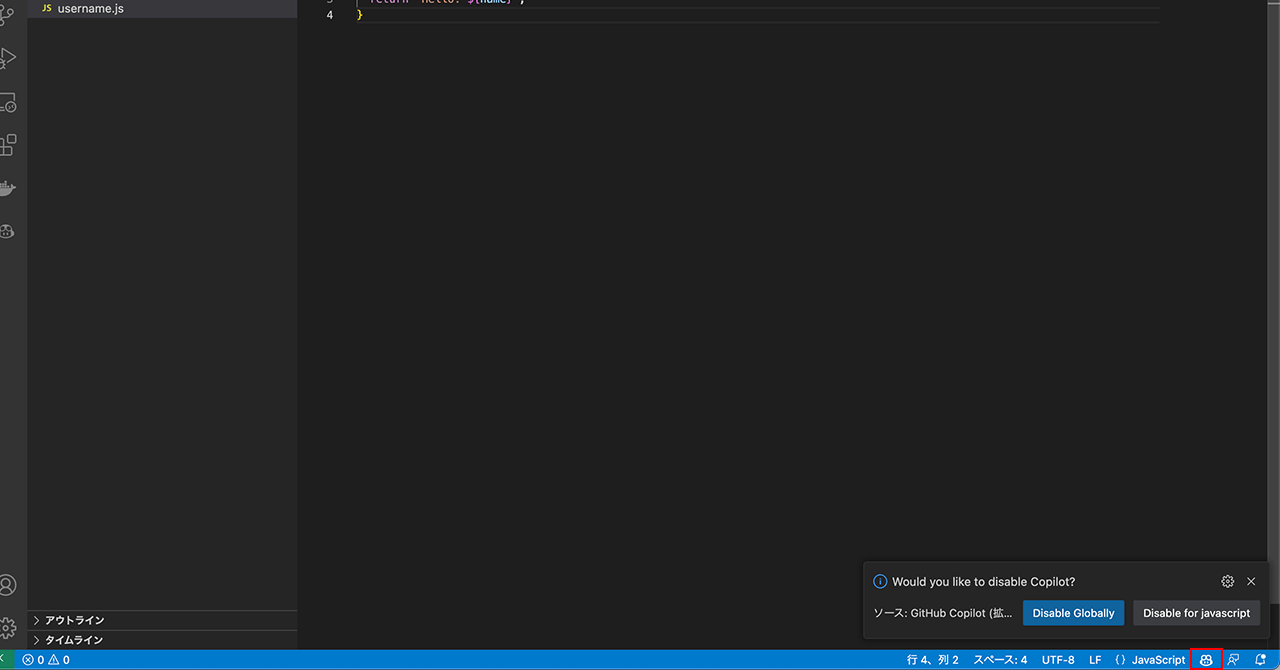Click the Disable for javascript button
Image resolution: width=1280 pixels, height=670 pixels.
tap(1196, 613)
